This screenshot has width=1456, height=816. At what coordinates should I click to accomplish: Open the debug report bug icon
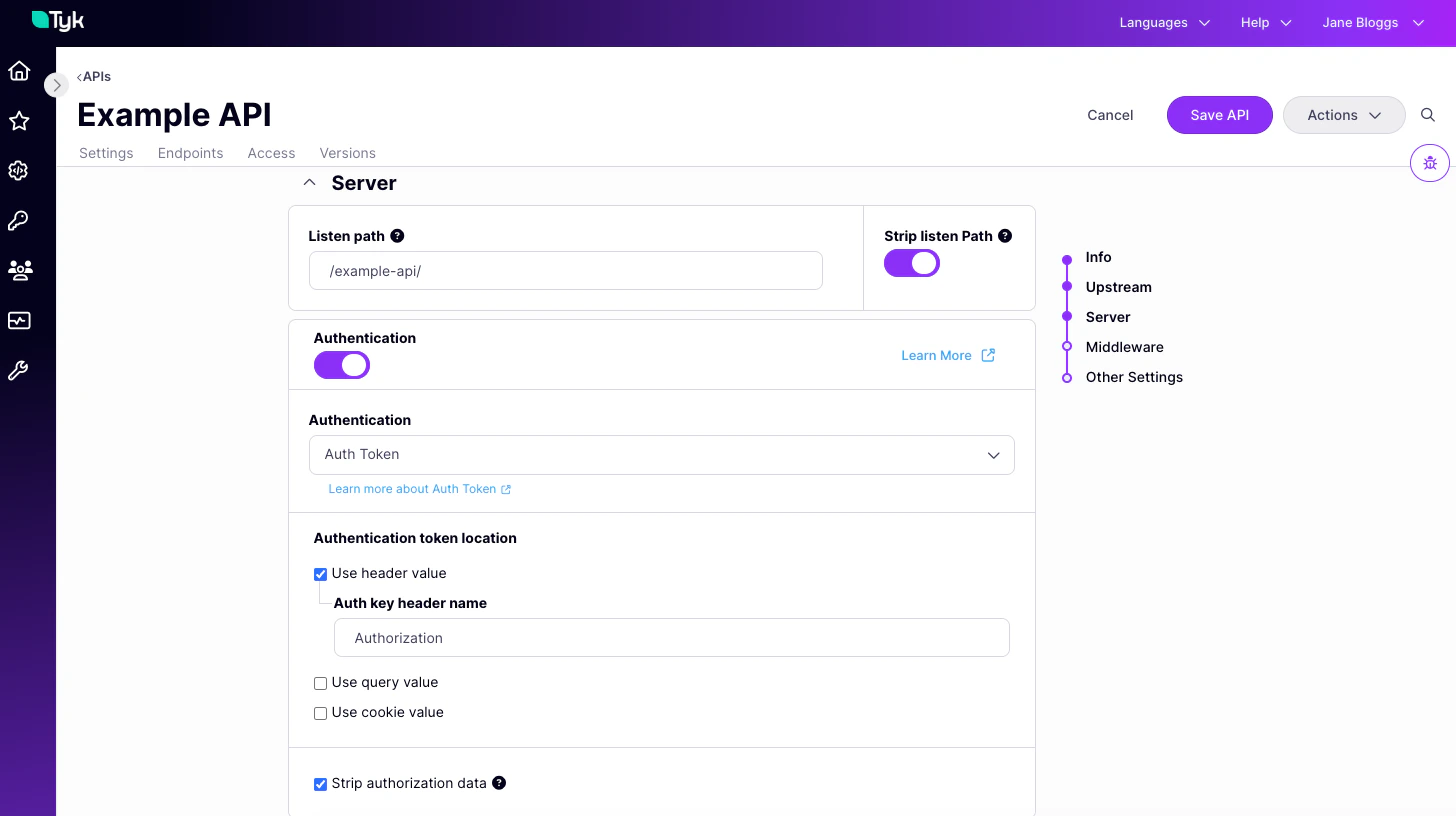[x=1429, y=162]
